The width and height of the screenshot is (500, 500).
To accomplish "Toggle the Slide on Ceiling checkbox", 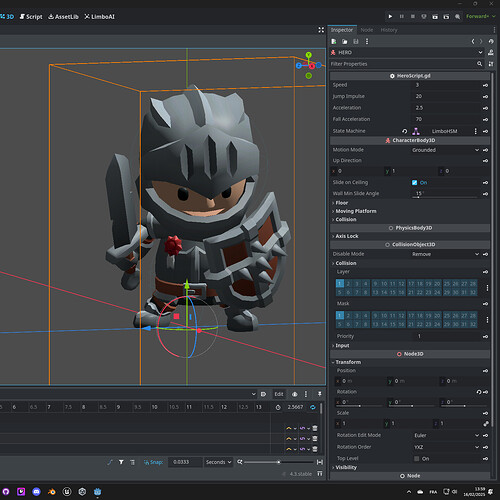I will (x=414, y=182).
